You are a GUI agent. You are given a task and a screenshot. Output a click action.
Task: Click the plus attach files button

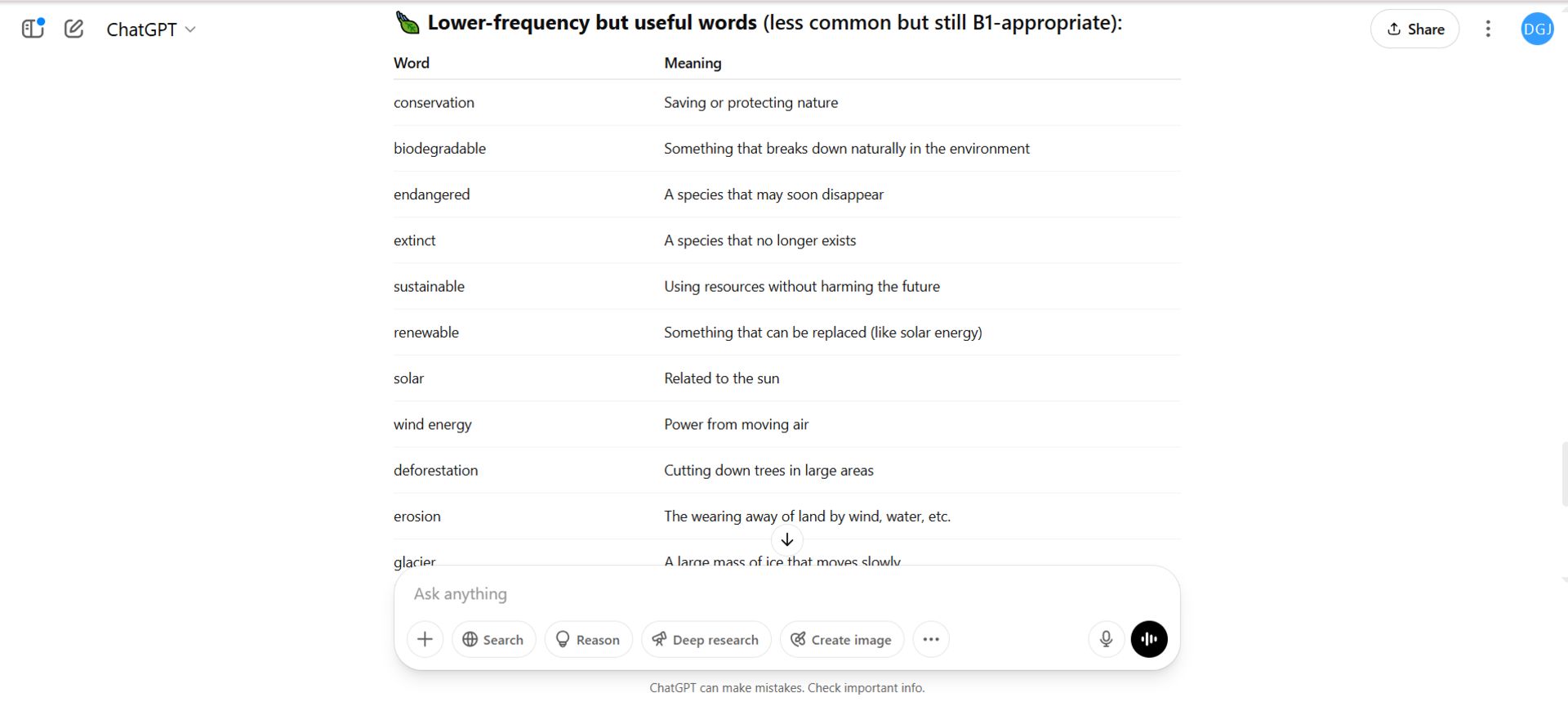425,639
